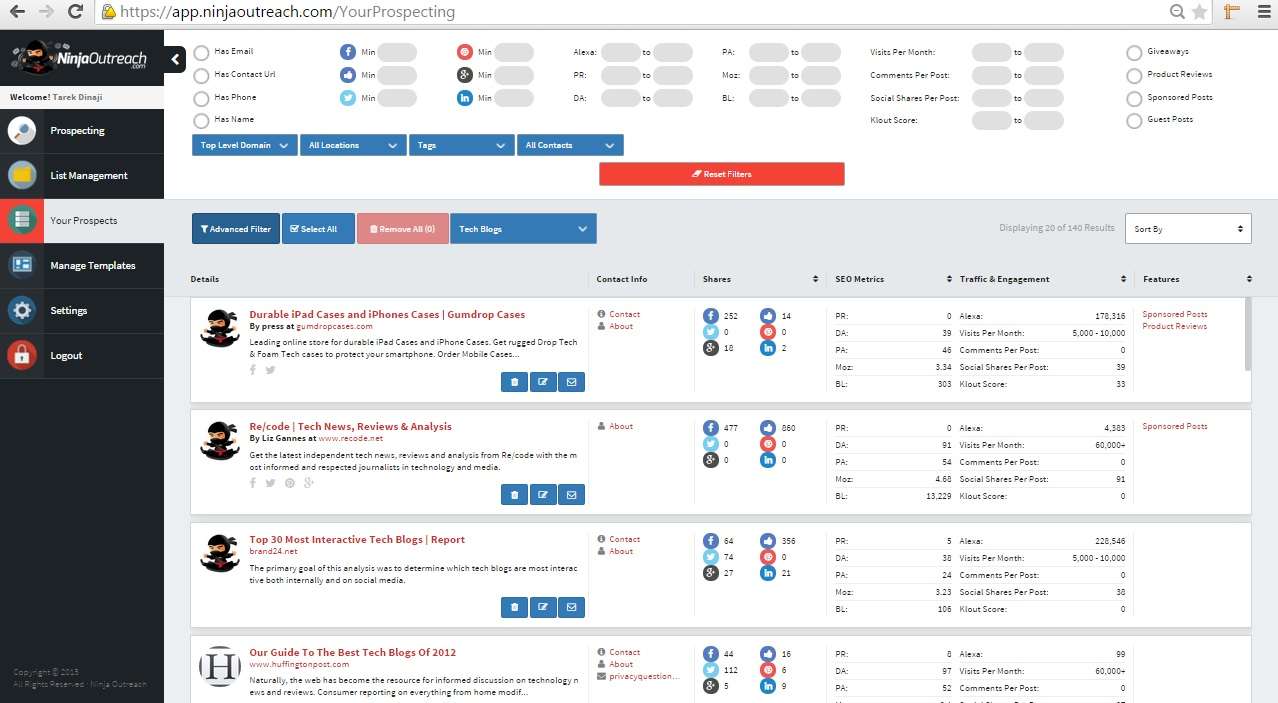The width and height of the screenshot is (1278, 703).
Task: Click envelope icon on the Re/code prospect
Action: point(571,494)
